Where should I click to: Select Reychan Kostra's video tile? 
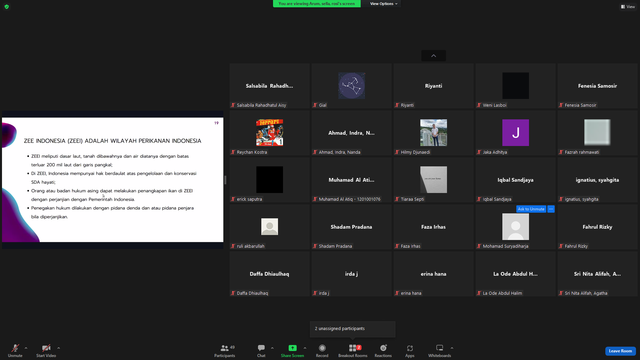[269, 133]
